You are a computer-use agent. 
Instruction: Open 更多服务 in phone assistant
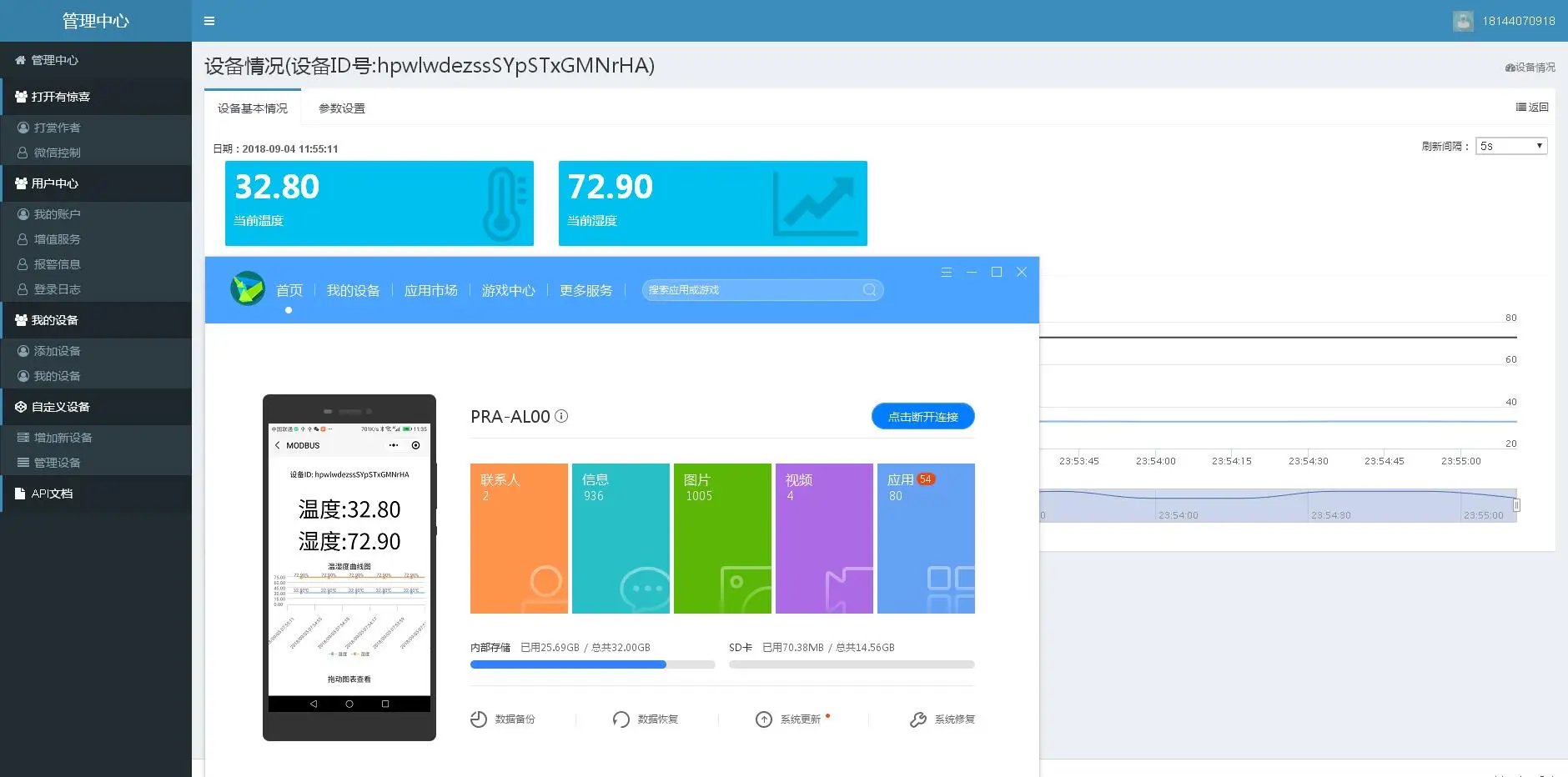pyautogui.click(x=585, y=290)
